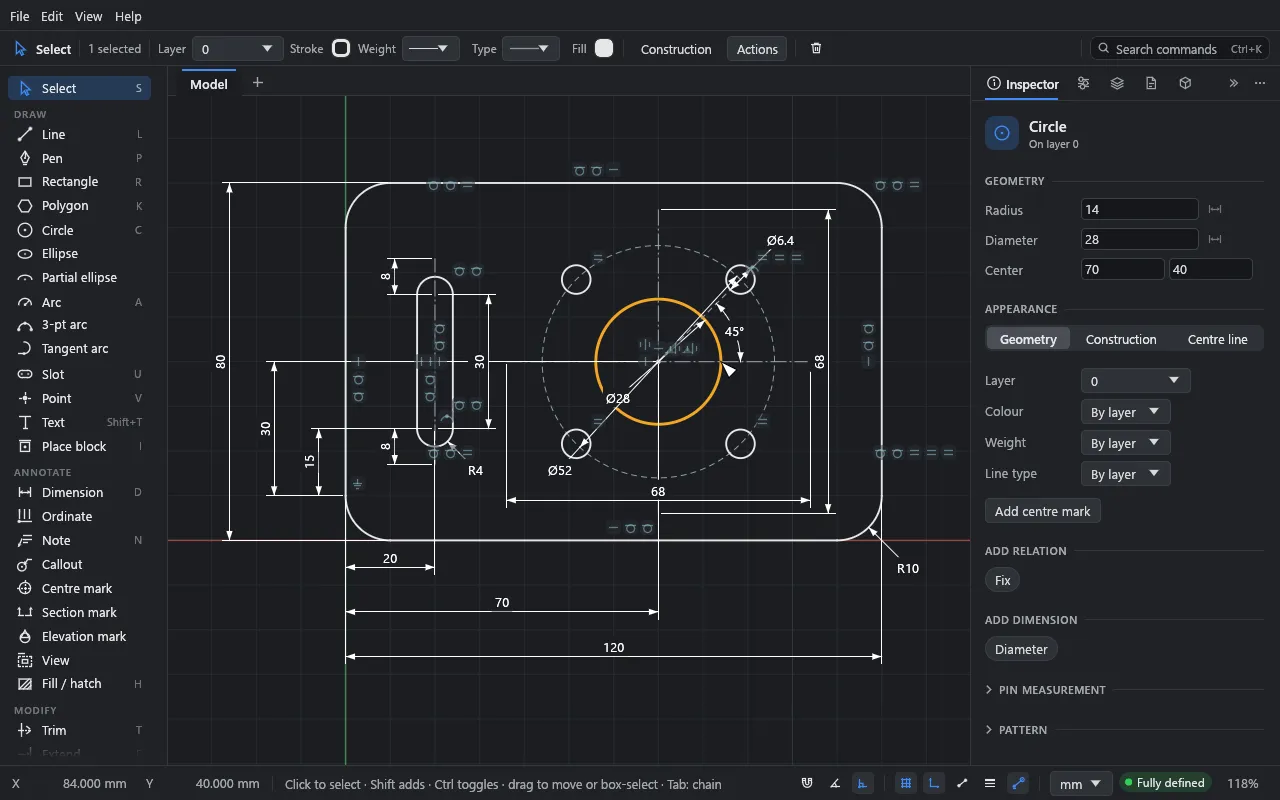Toggle grid display in status bar
Screen dimensions: 1280x800
[x=906, y=784]
